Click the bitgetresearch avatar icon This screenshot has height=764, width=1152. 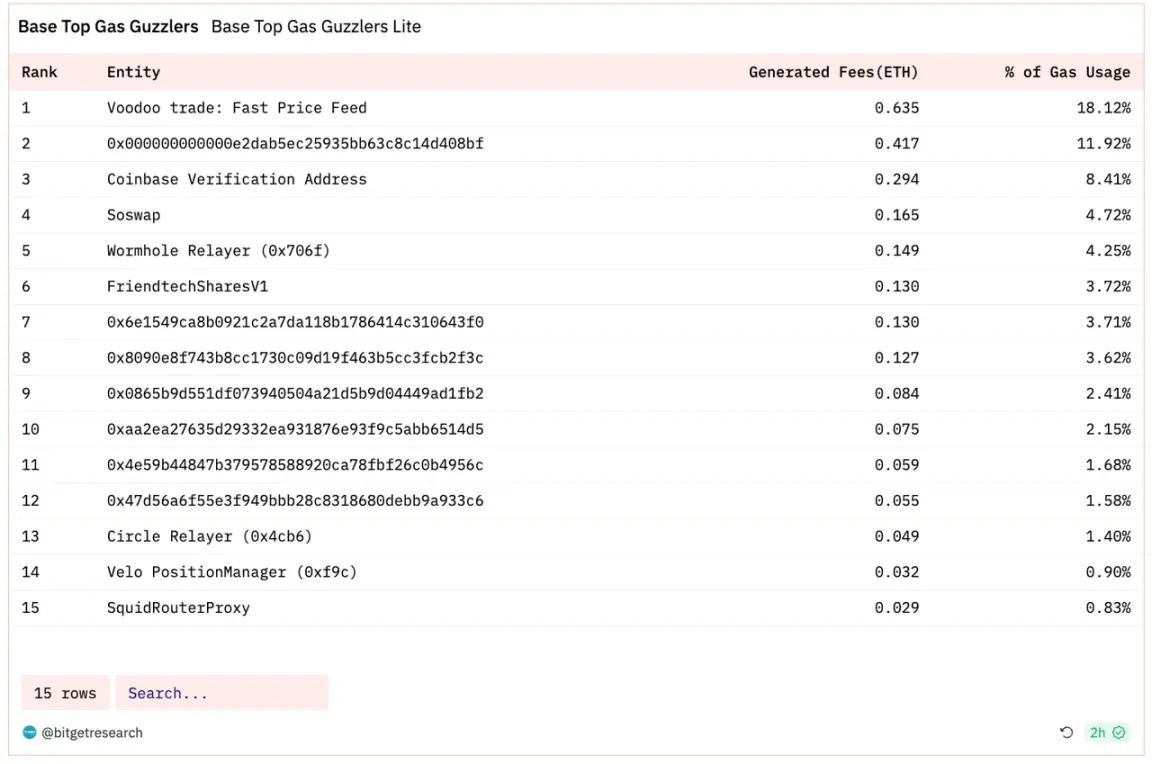coord(29,732)
